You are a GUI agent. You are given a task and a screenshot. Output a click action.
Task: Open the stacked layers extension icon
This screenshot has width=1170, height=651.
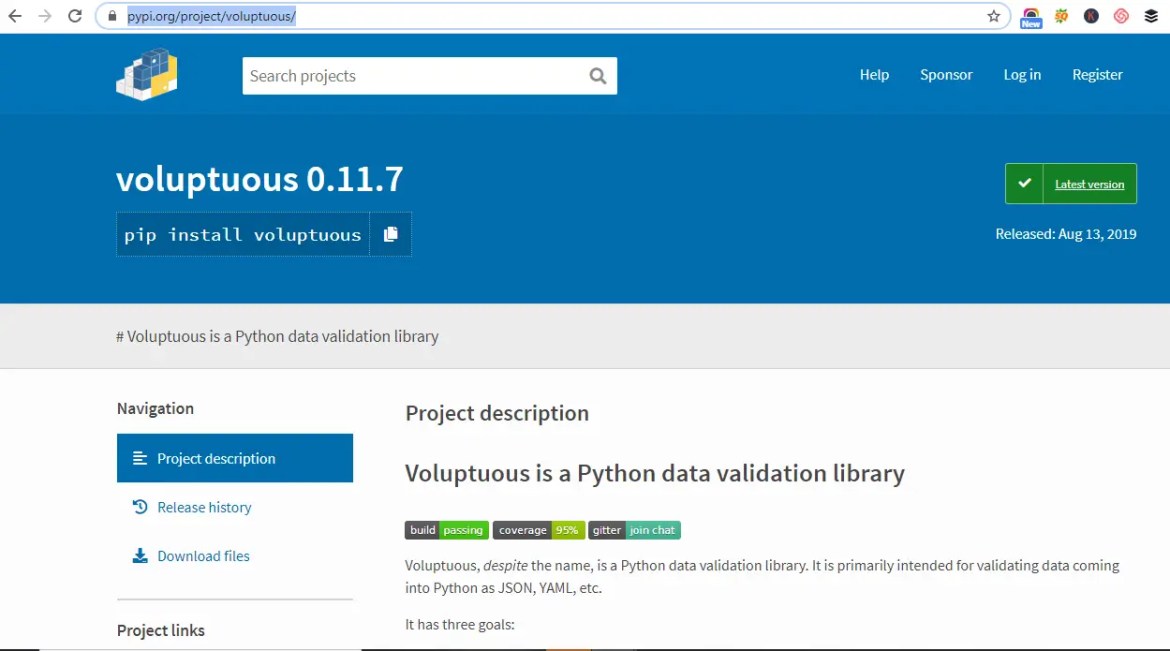pos(1151,16)
